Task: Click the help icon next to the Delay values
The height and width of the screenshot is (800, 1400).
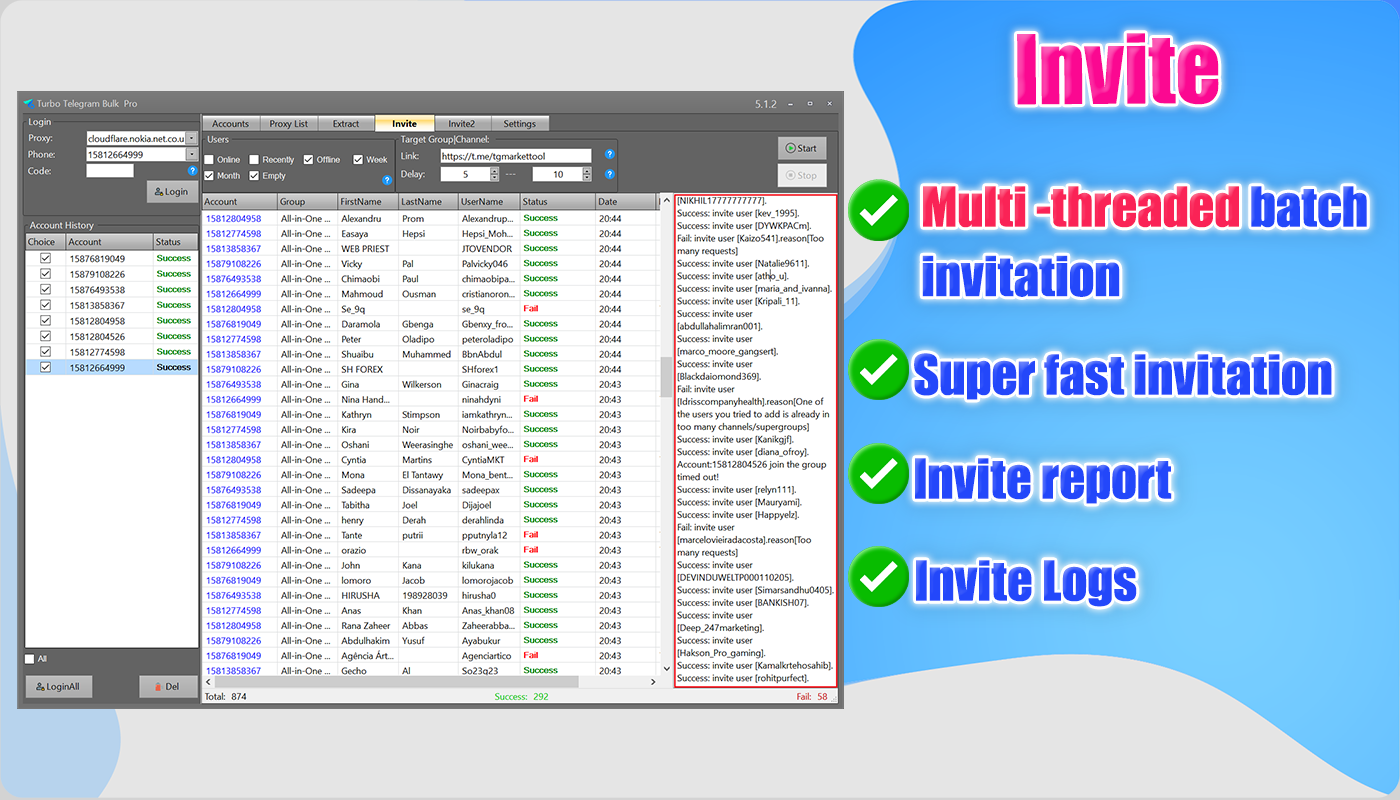Action: coord(609,174)
